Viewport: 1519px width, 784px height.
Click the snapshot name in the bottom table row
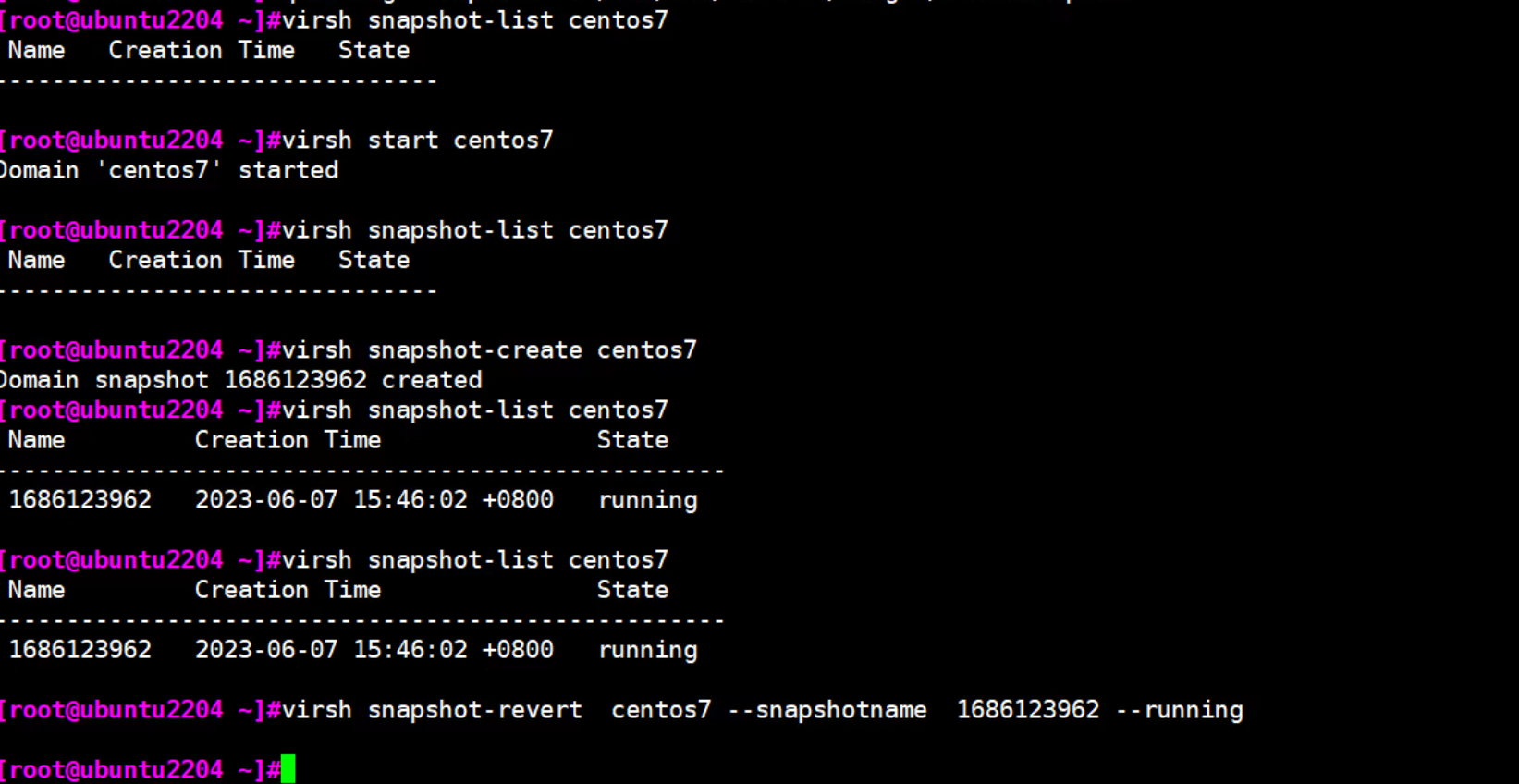pyautogui.click(x=80, y=650)
